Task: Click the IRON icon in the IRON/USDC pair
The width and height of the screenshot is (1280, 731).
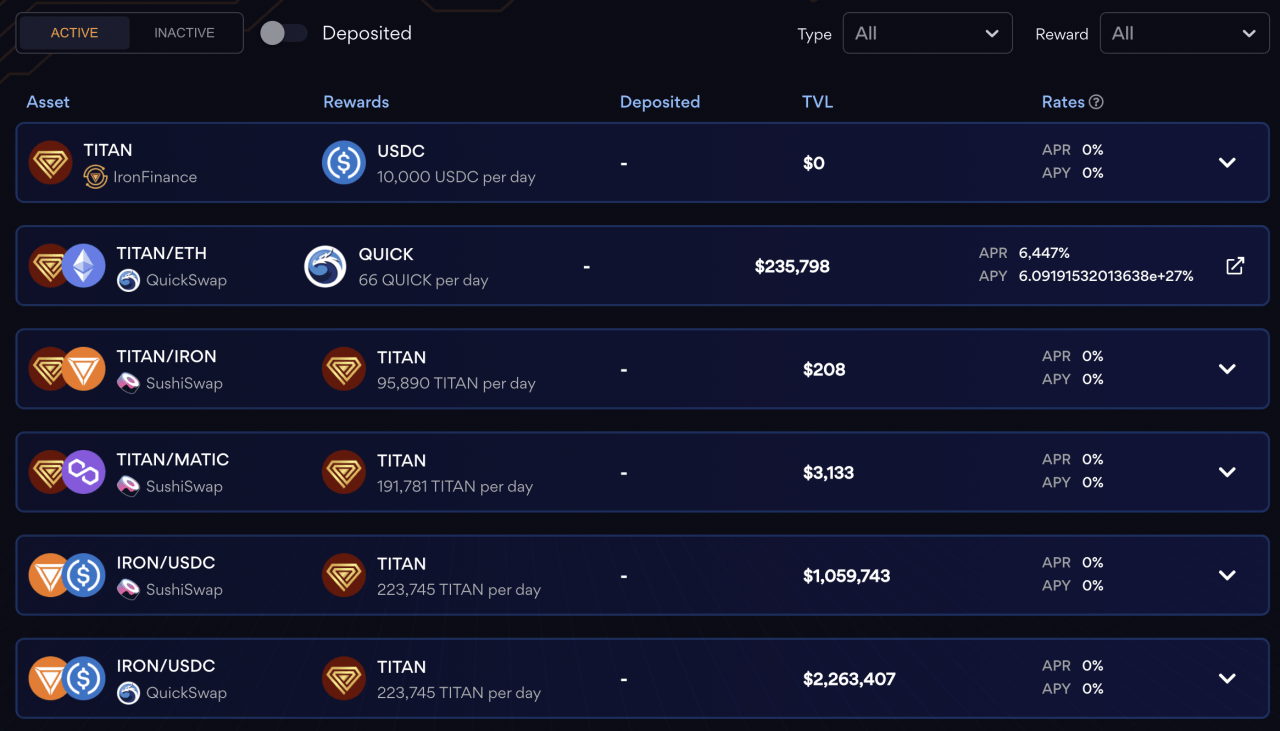Action: click(50, 575)
